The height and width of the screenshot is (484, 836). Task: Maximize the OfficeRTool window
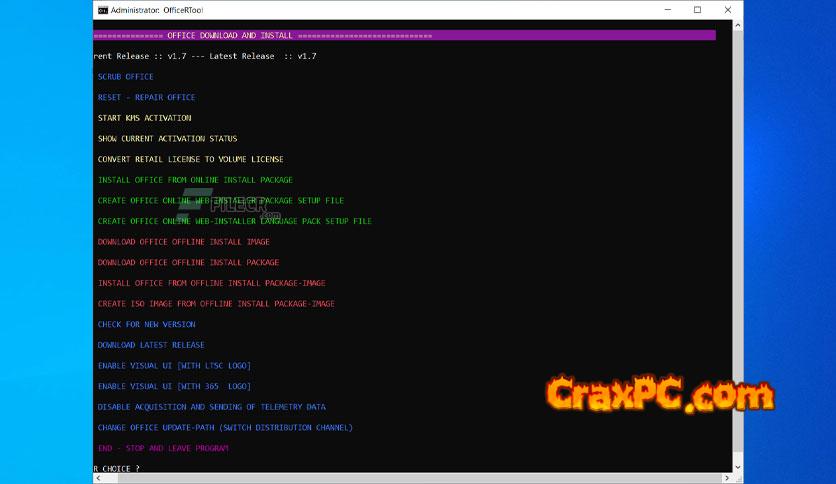coord(697,10)
